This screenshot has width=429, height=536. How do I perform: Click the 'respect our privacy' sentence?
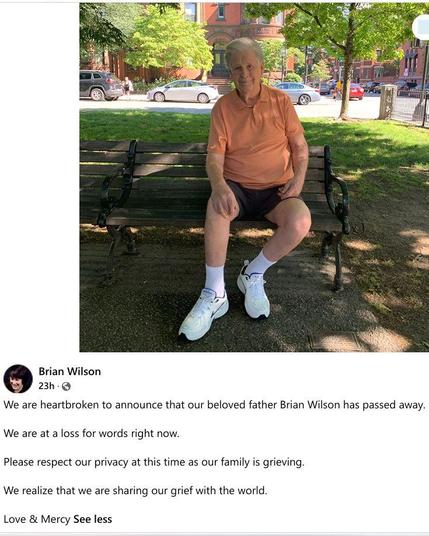click(x=154, y=462)
